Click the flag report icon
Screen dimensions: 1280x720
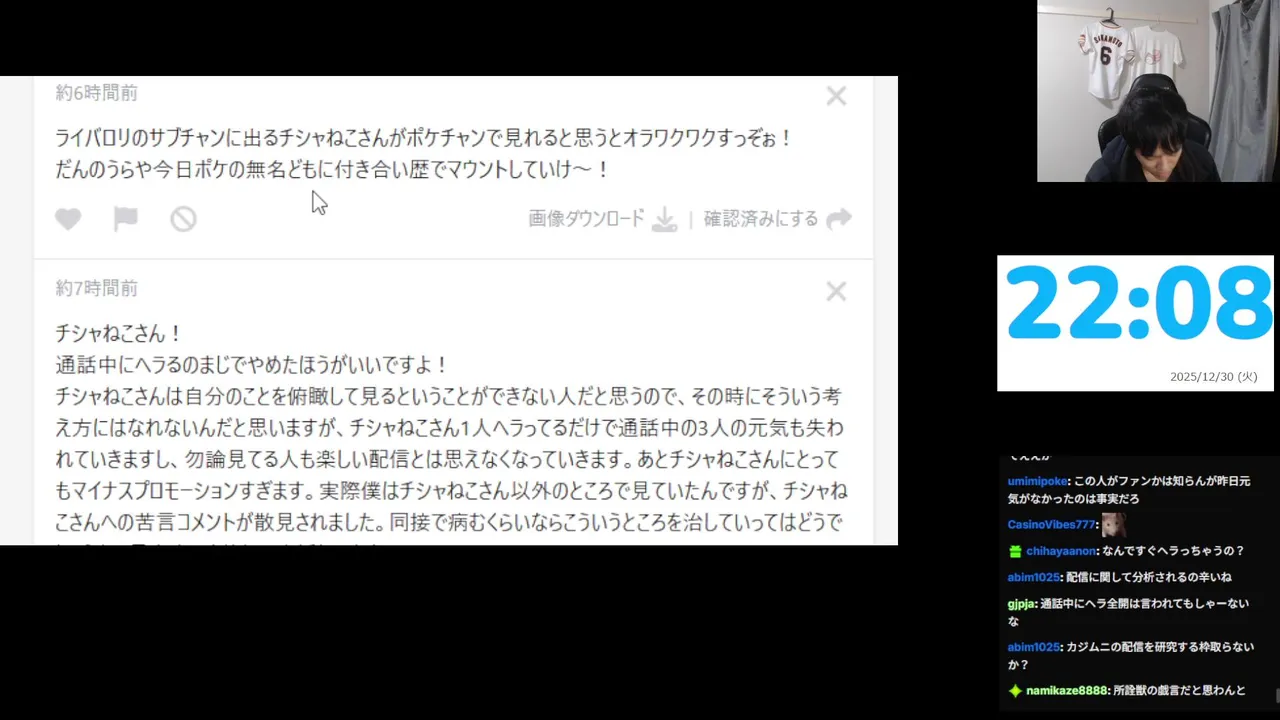[126, 219]
